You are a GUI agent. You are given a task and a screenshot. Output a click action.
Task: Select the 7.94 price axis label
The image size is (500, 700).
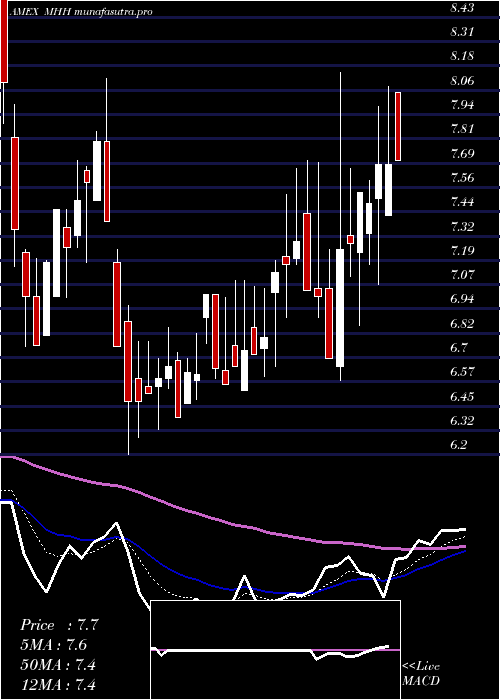point(462,105)
